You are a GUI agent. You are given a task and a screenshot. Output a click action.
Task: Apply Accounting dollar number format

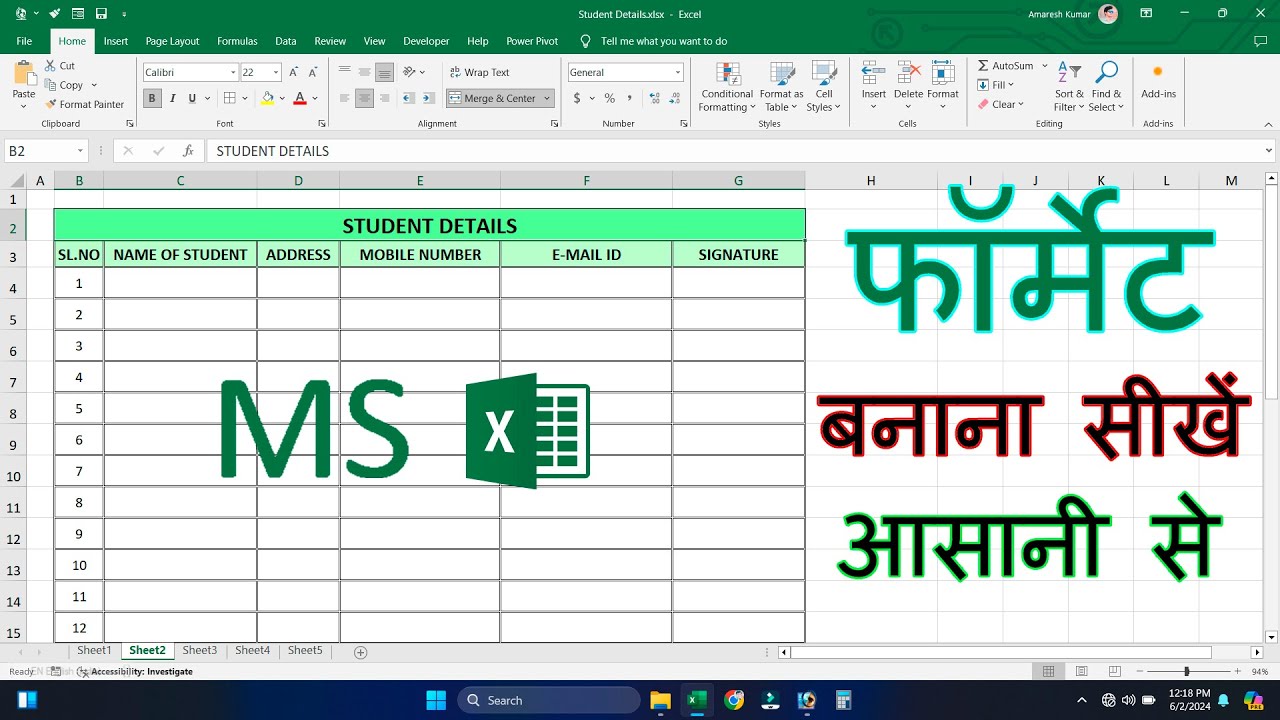click(577, 98)
